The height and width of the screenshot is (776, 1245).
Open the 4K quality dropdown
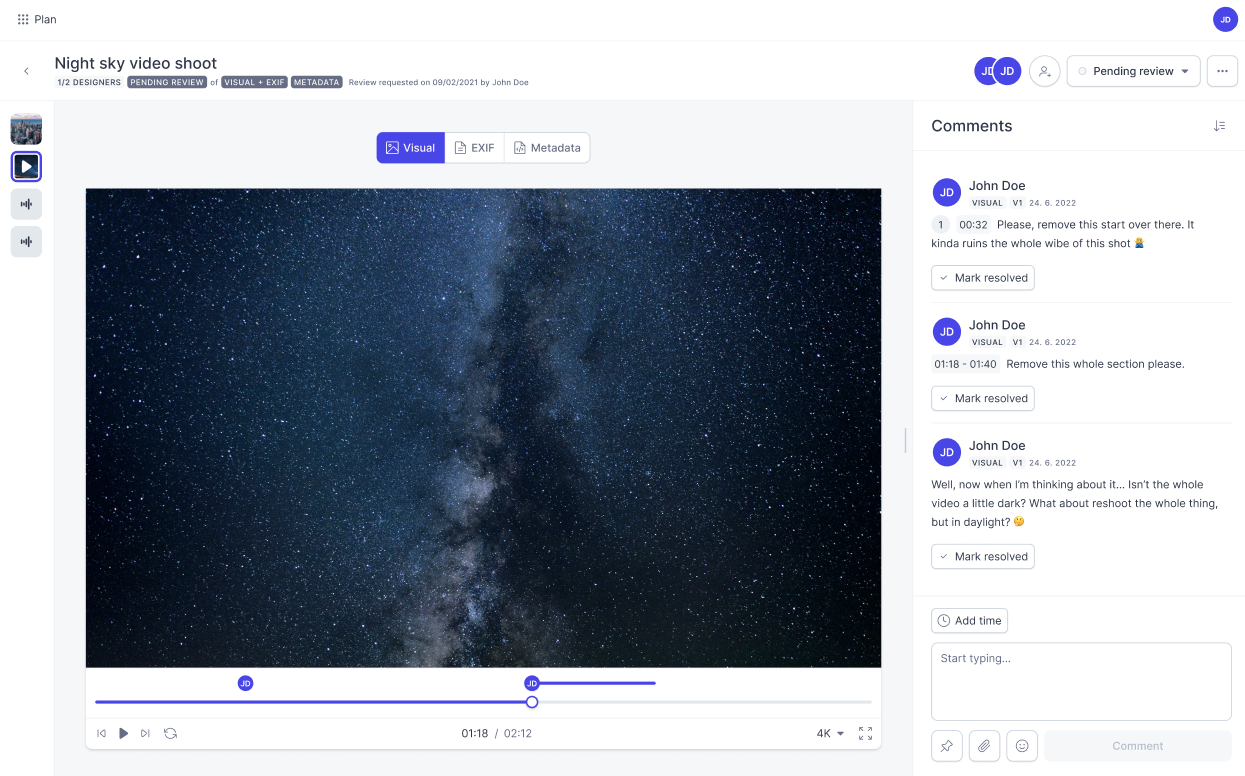830,733
